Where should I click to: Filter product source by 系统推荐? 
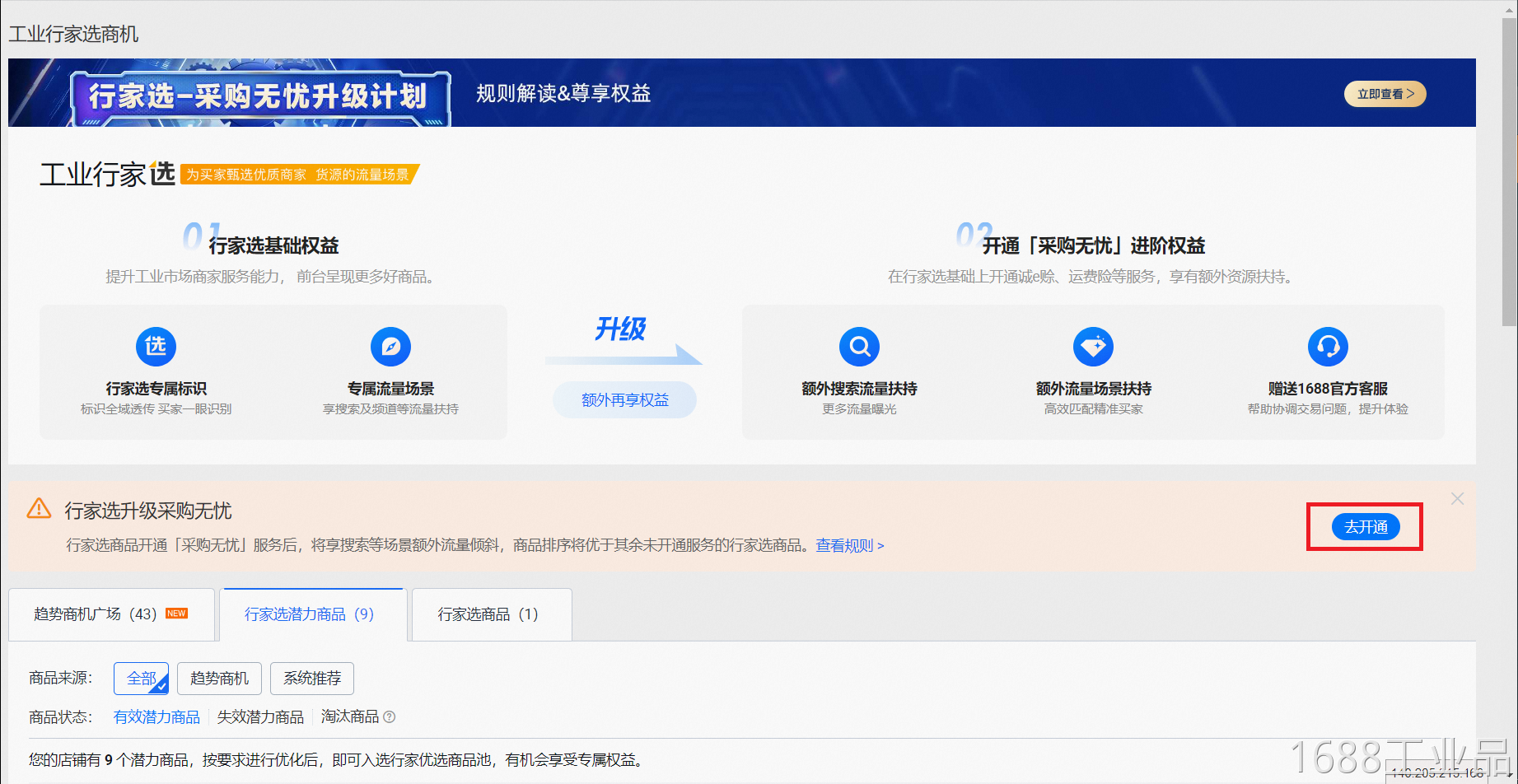tap(312, 679)
